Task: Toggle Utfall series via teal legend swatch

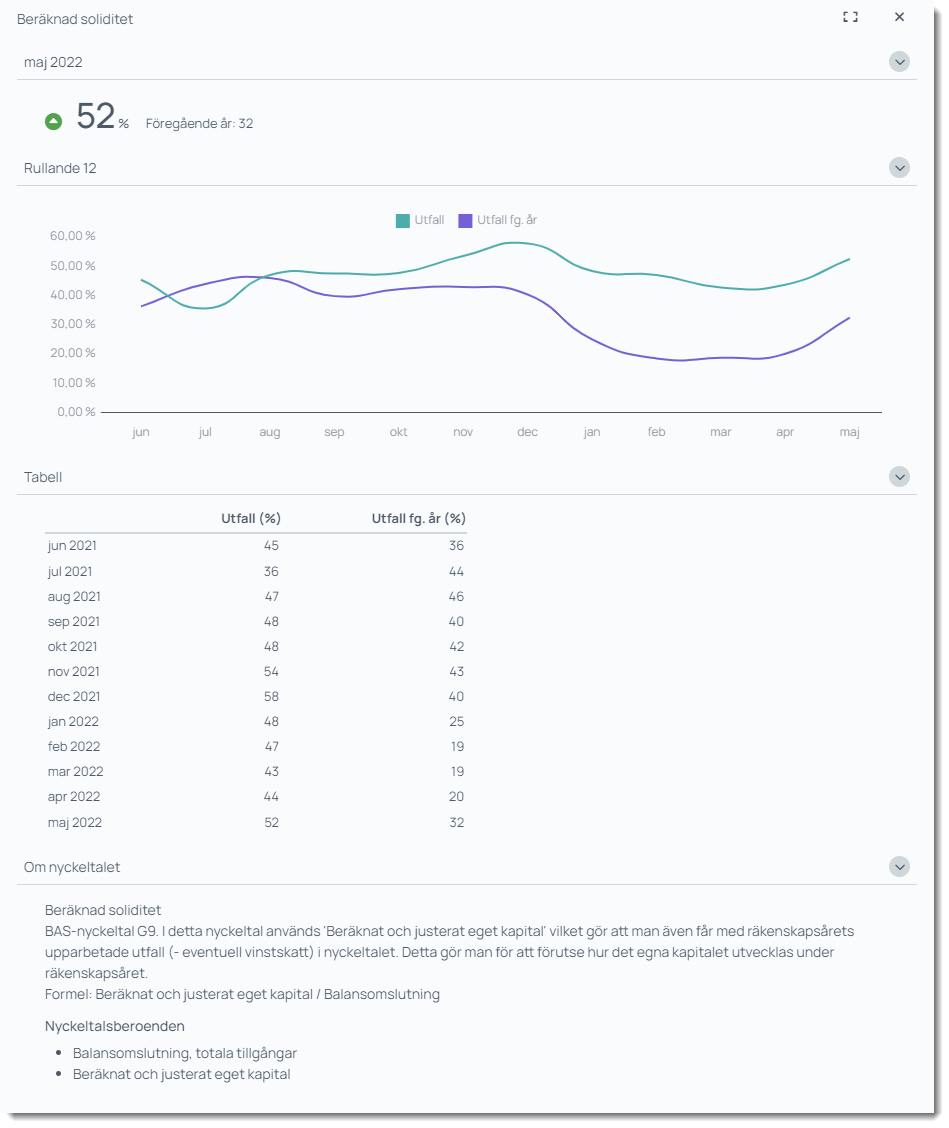Action: (x=403, y=221)
